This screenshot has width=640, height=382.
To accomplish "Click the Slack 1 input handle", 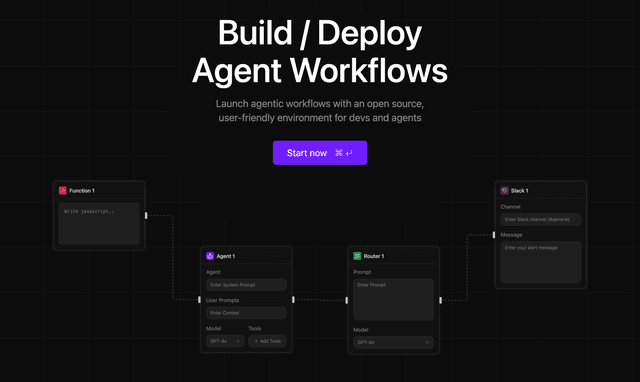I will point(494,235).
